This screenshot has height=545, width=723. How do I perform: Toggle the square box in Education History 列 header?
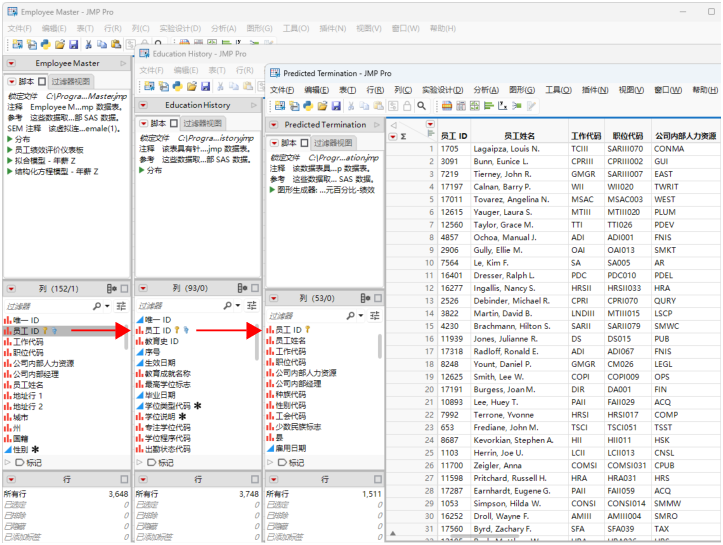255,288
